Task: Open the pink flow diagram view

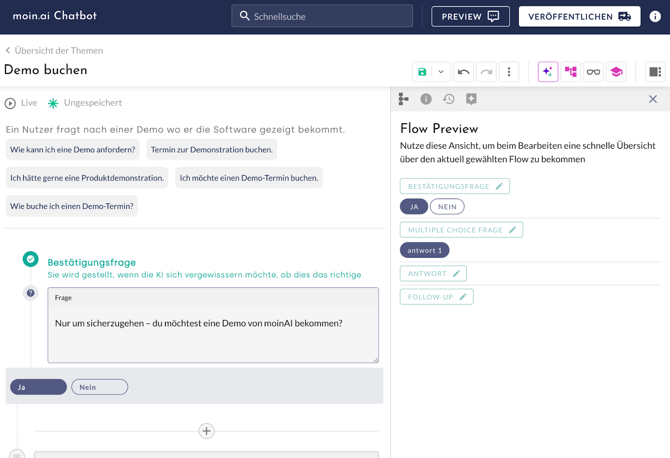Action: (571, 72)
